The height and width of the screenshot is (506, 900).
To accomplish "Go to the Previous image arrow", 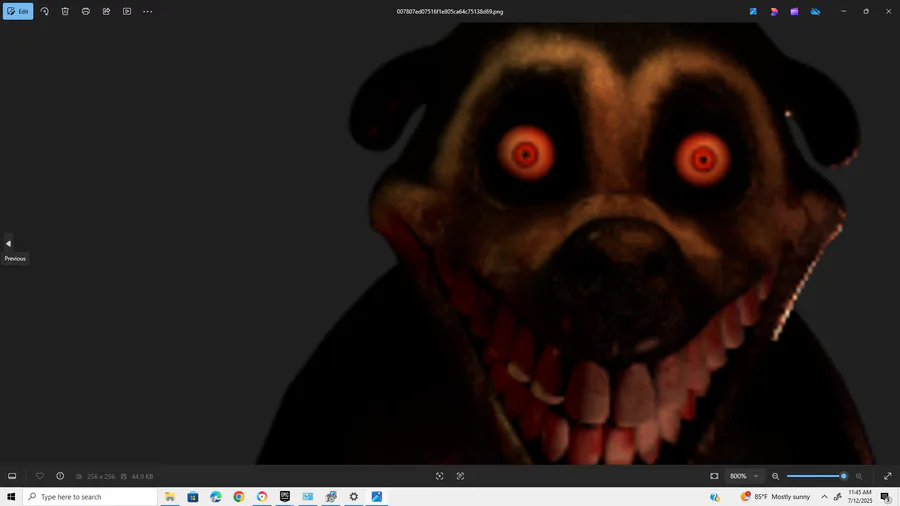I will (x=8, y=243).
